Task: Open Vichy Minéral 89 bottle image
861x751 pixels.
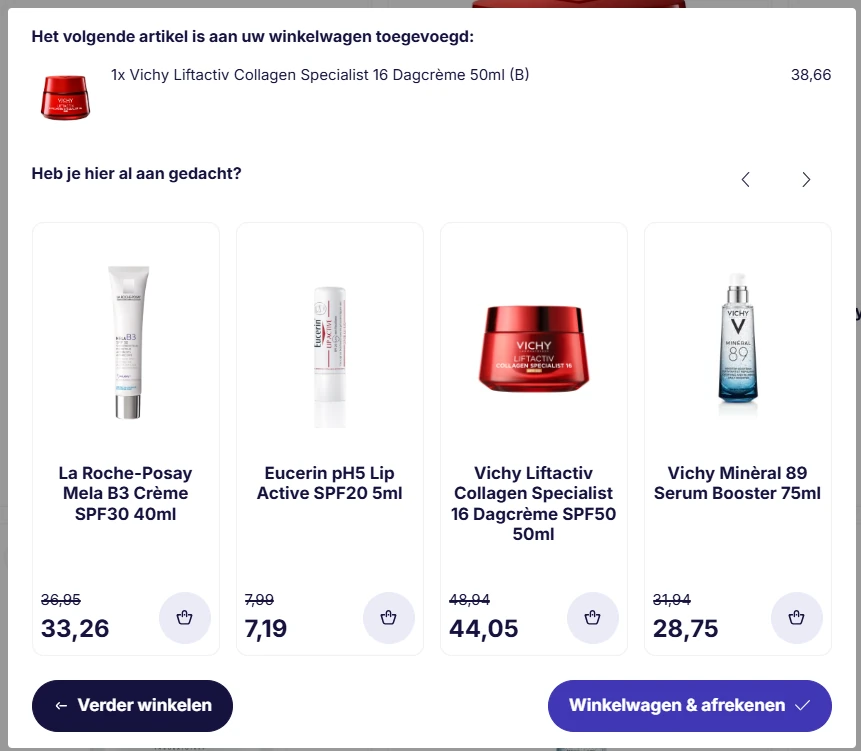Action: [x=737, y=345]
